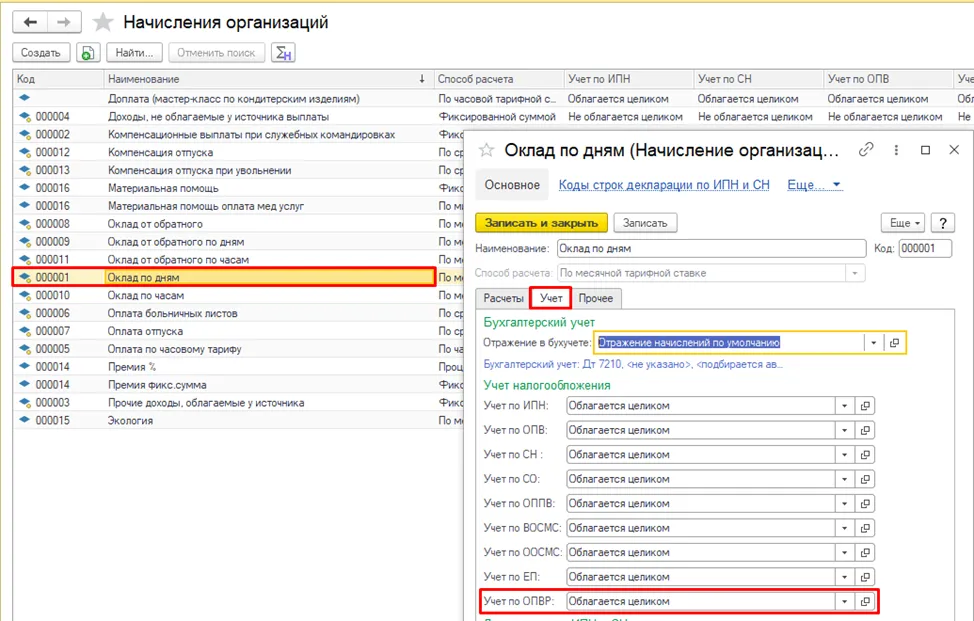Click the Учет по ИПН column header

coord(628,79)
